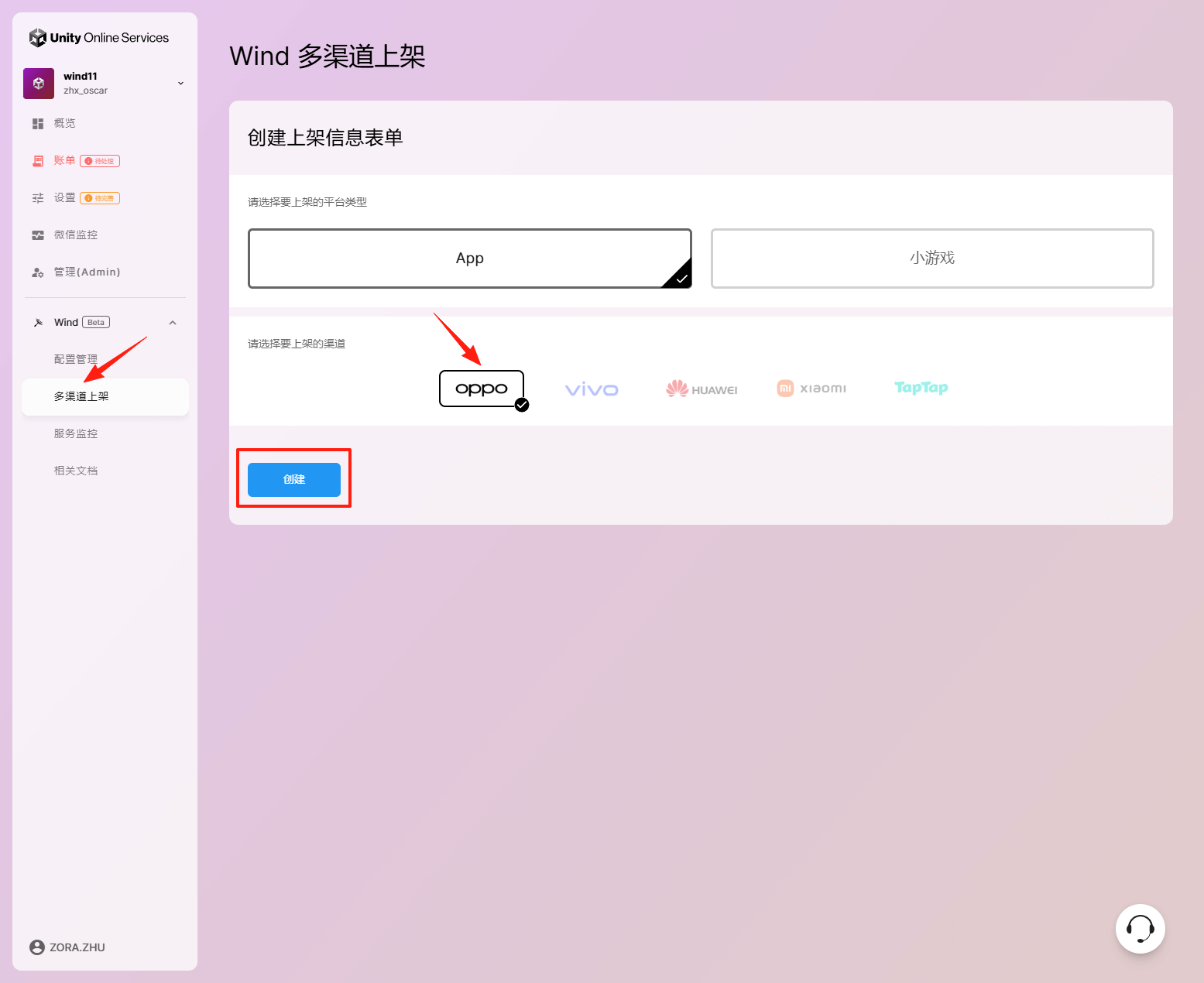The width and height of the screenshot is (1204, 983).
Task: Open 服务监控 in the Wind submenu
Action: point(76,433)
